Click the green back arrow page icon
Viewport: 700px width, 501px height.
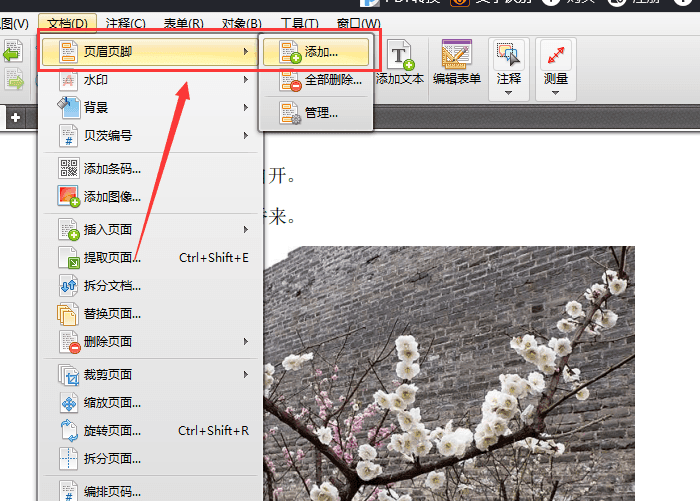click(x=13, y=51)
